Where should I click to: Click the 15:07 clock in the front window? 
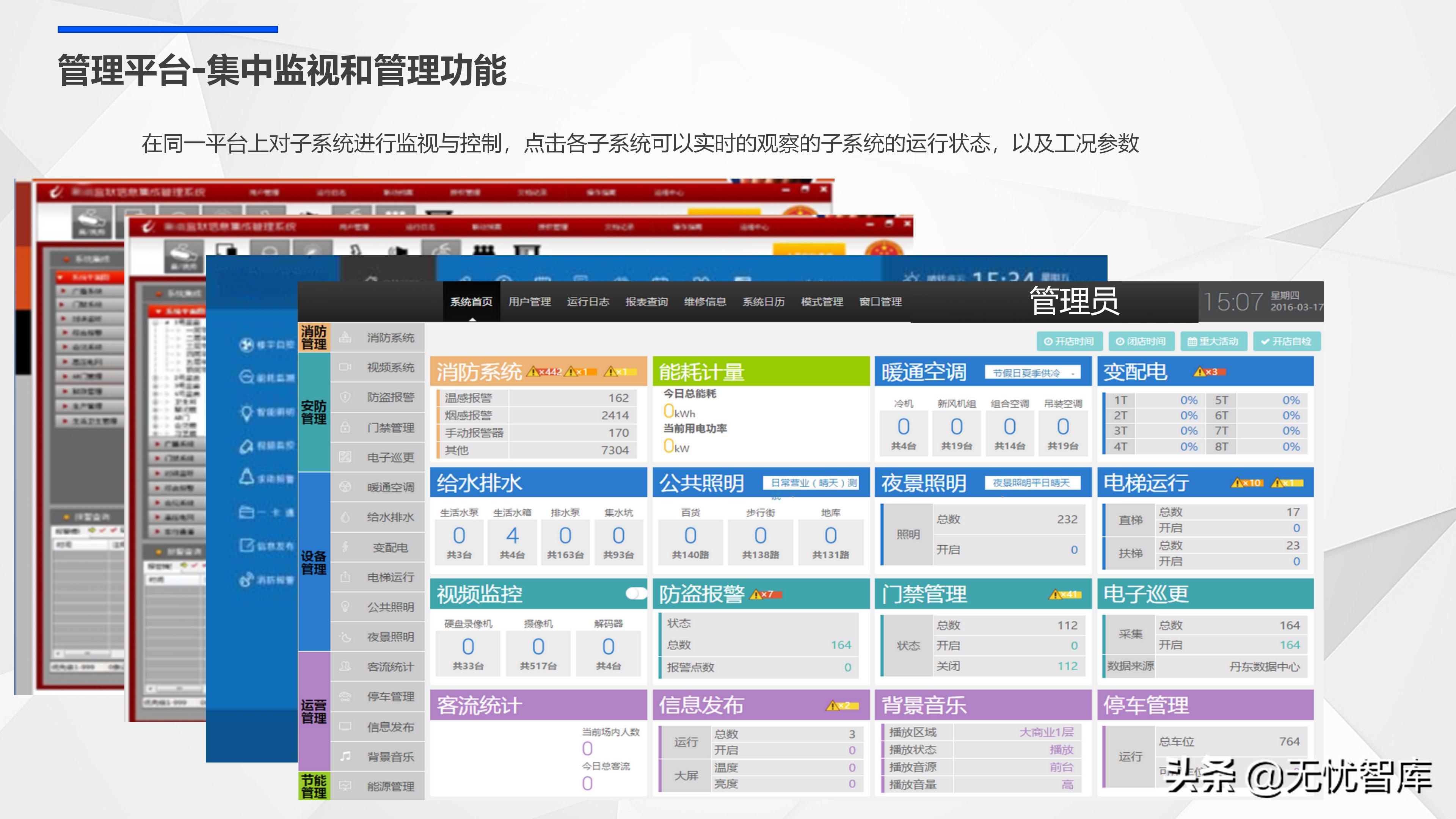pos(1233,302)
